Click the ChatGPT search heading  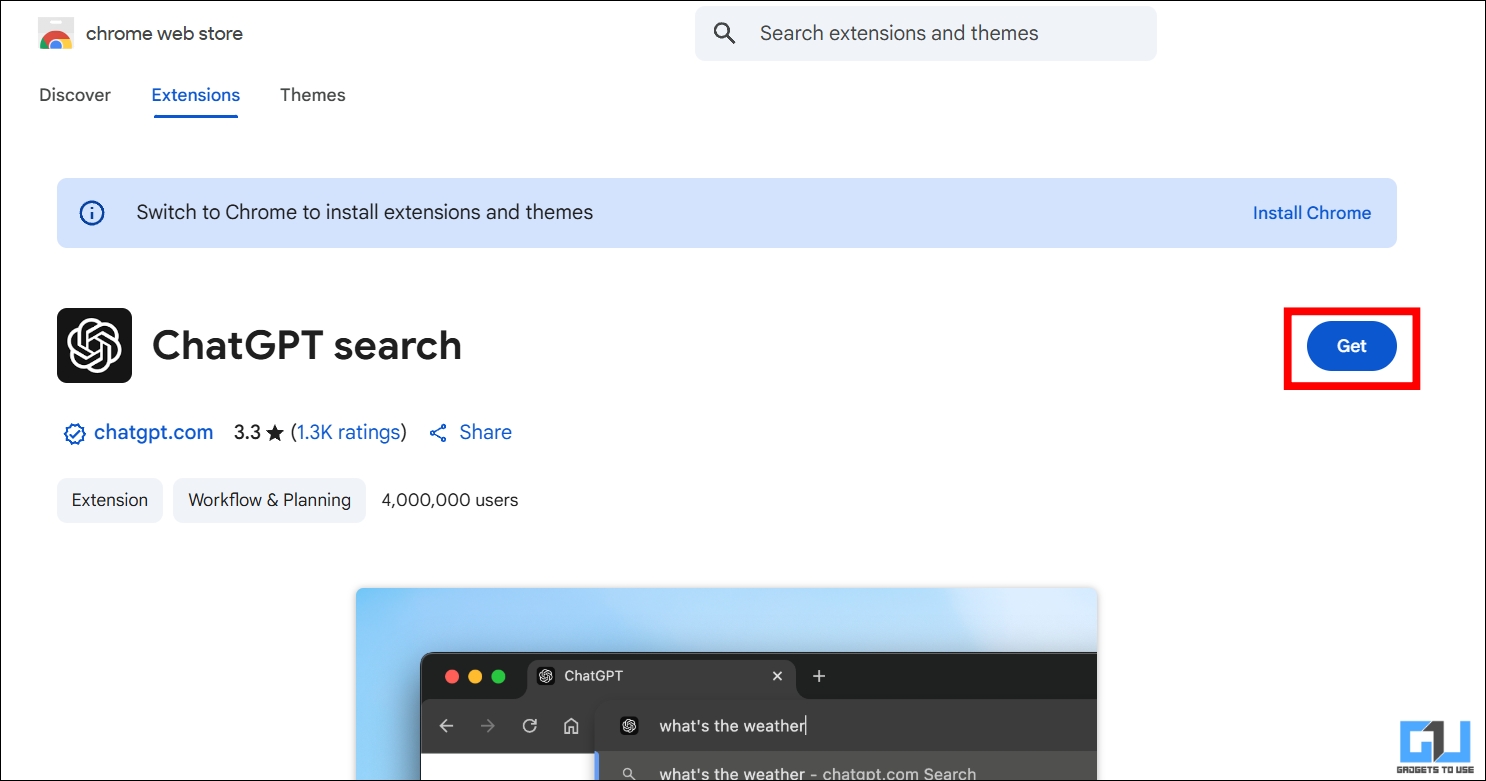click(x=307, y=346)
